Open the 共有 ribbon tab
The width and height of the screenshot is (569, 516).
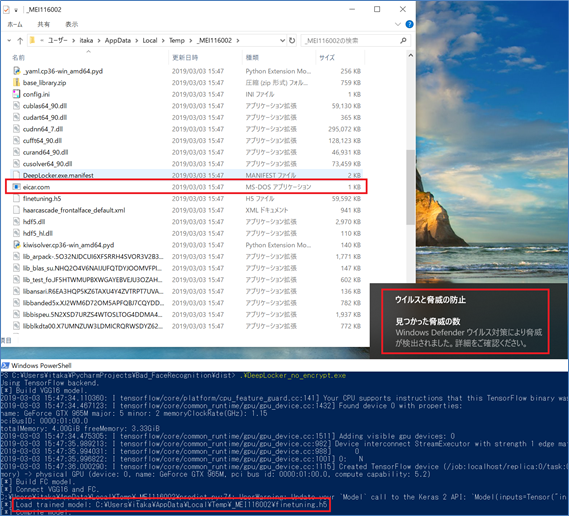(44, 24)
